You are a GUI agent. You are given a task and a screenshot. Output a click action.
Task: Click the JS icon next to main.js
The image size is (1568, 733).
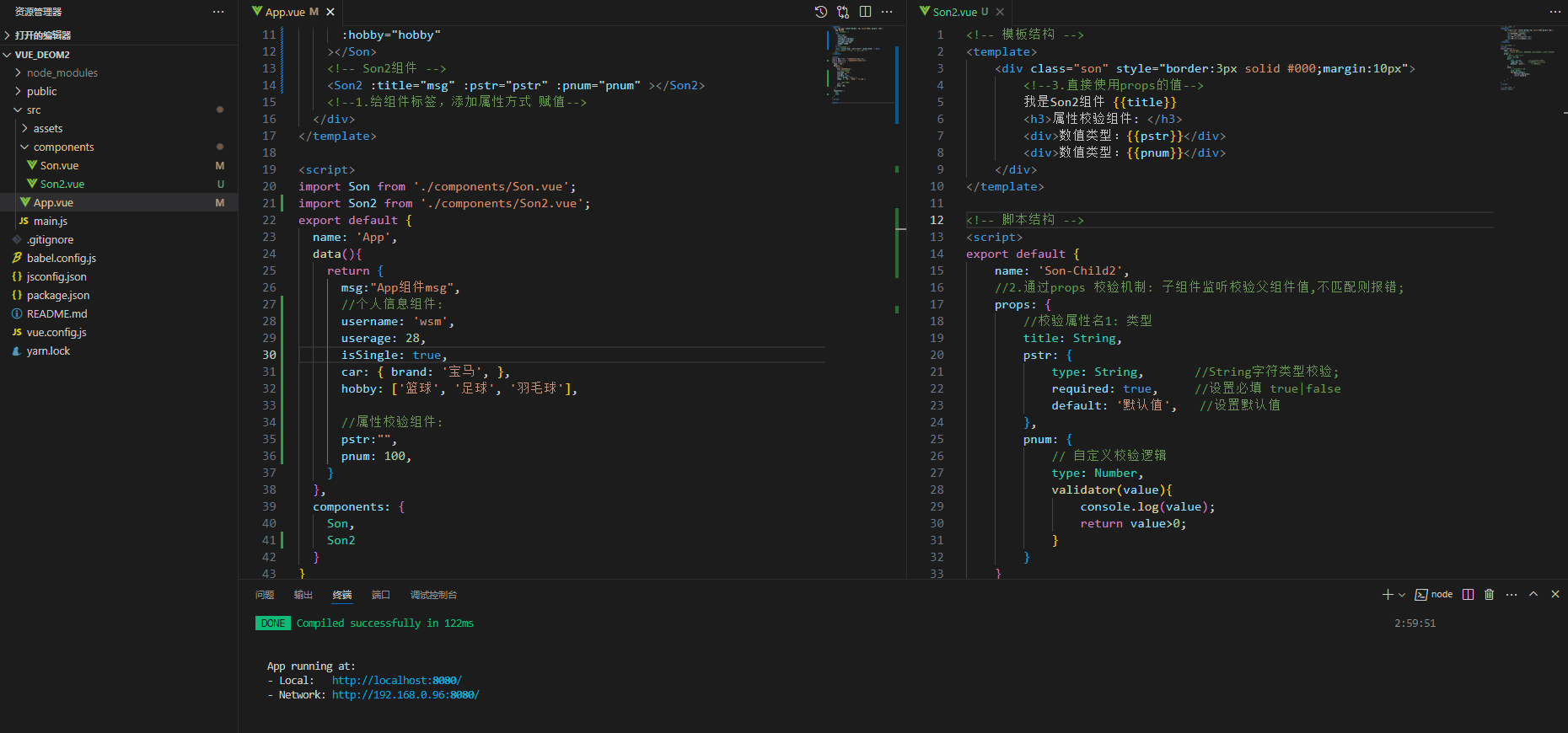pyautogui.click(x=24, y=221)
